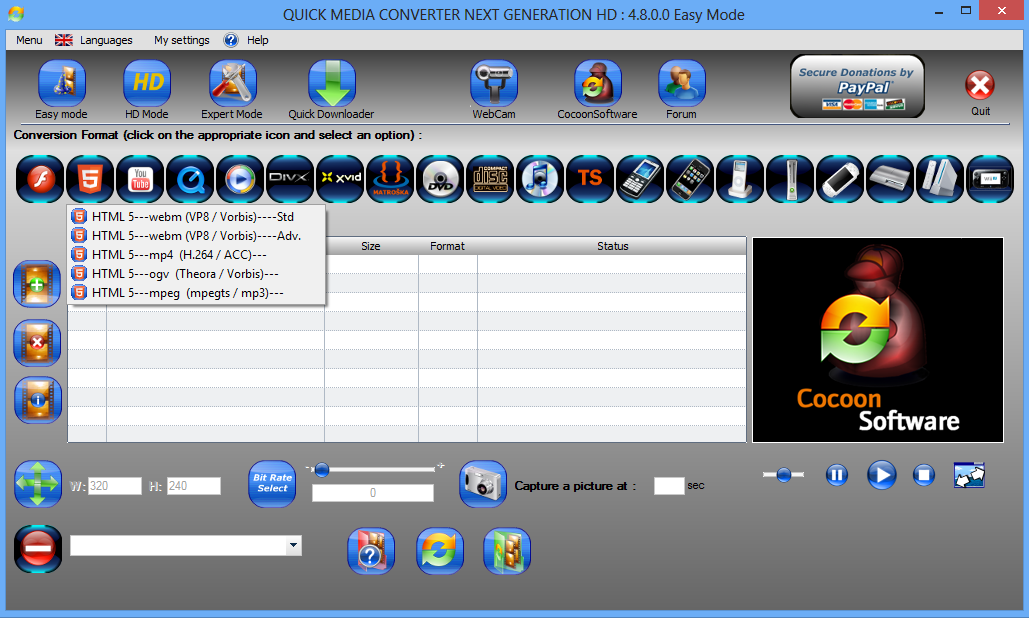1033x620 pixels.
Task: Click the Status column header
Action: click(x=612, y=246)
